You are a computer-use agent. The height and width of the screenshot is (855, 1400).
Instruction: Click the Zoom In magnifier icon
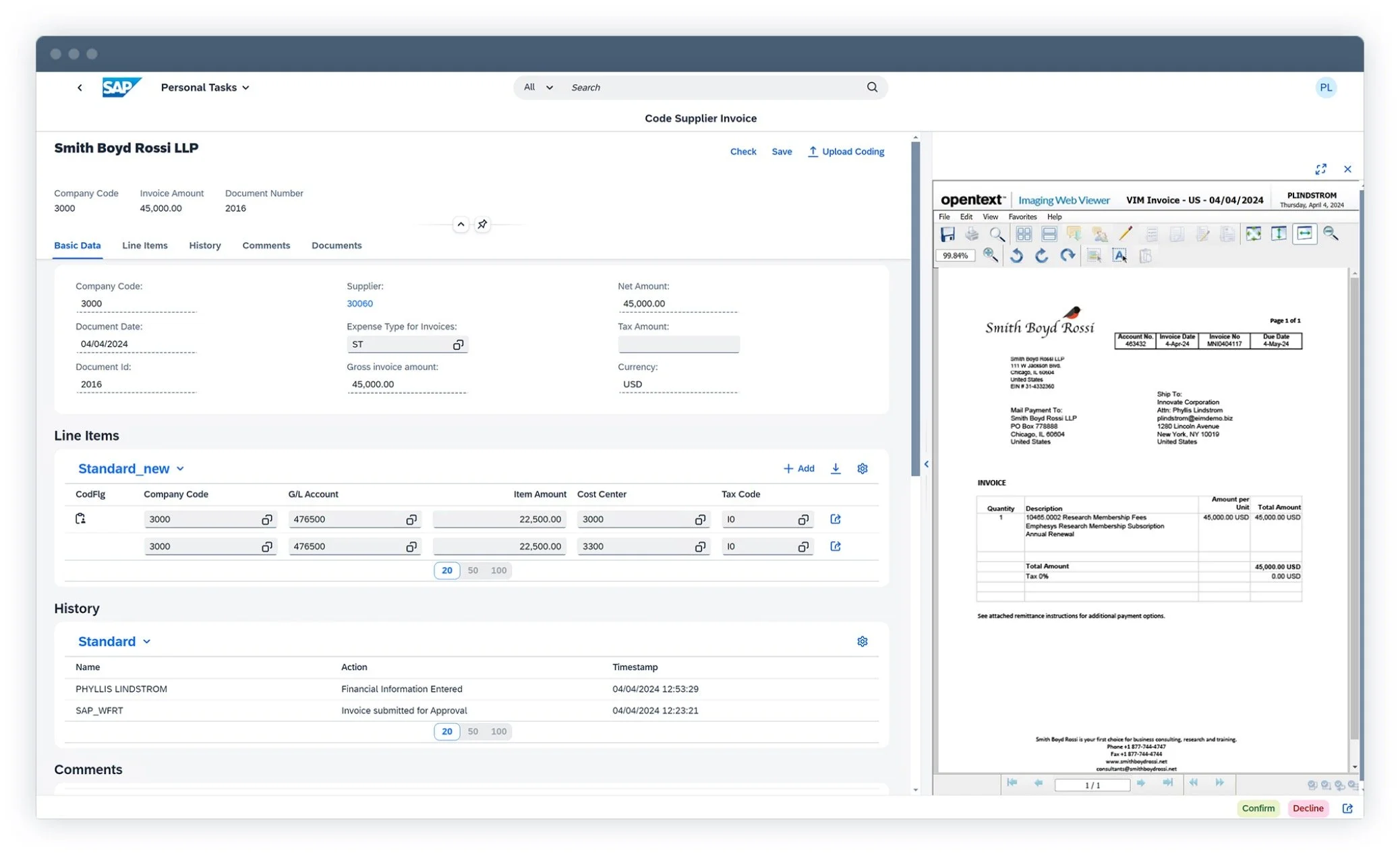click(x=991, y=256)
